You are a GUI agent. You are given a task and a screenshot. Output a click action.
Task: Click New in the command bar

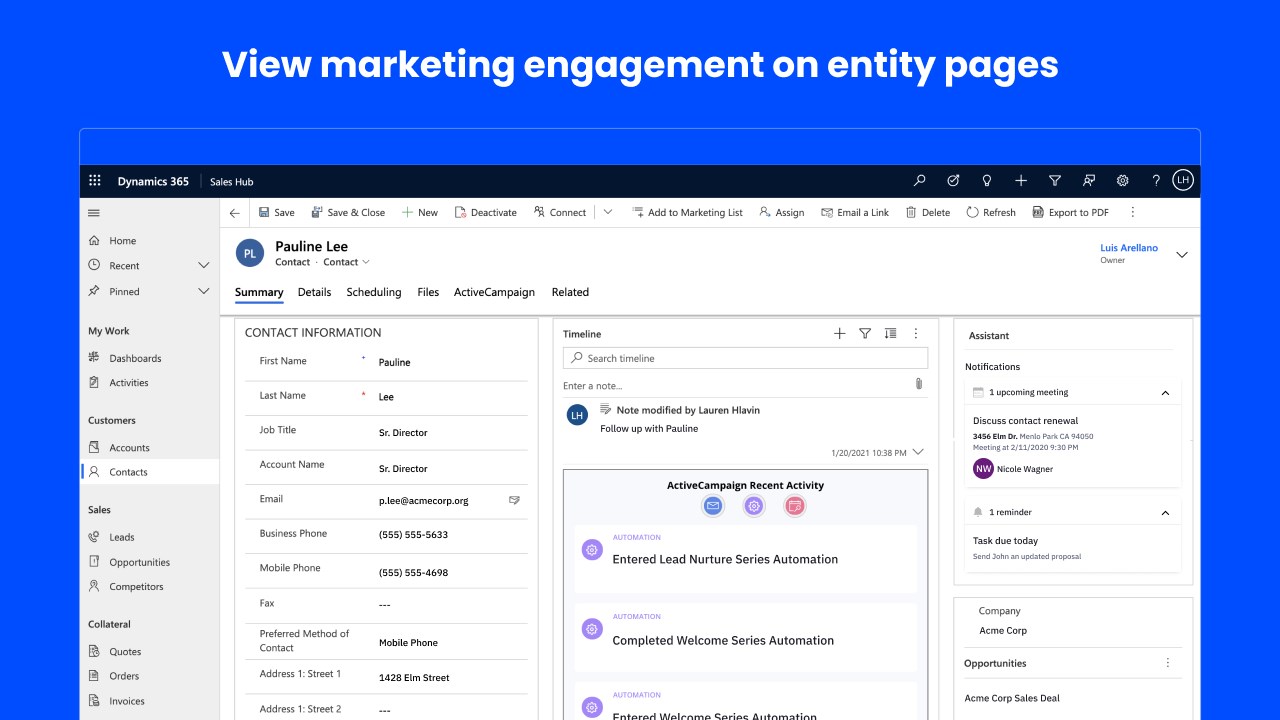[x=420, y=212]
